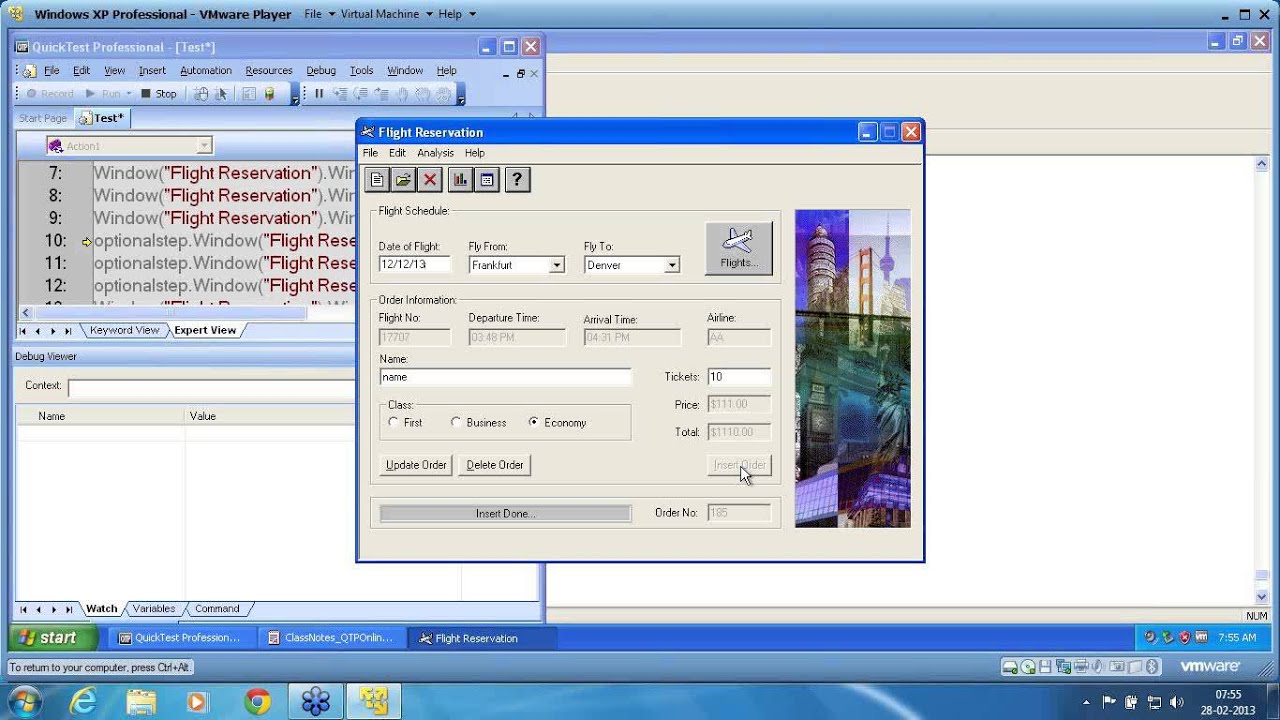The width and height of the screenshot is (1280, 720).
Task: Click the blue flower app icon in taskbar
Action: click(316, 702)
